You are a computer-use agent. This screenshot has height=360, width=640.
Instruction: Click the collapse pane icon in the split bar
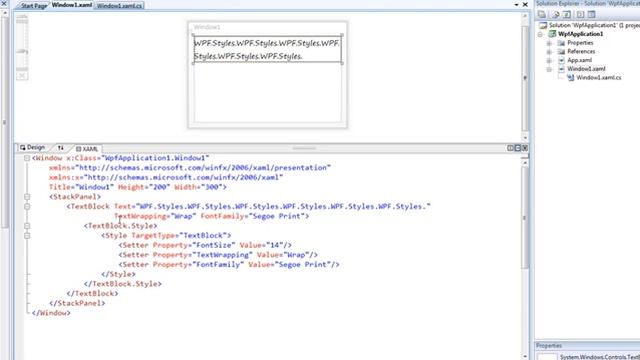pyautogui.click(x=525, y=148)
